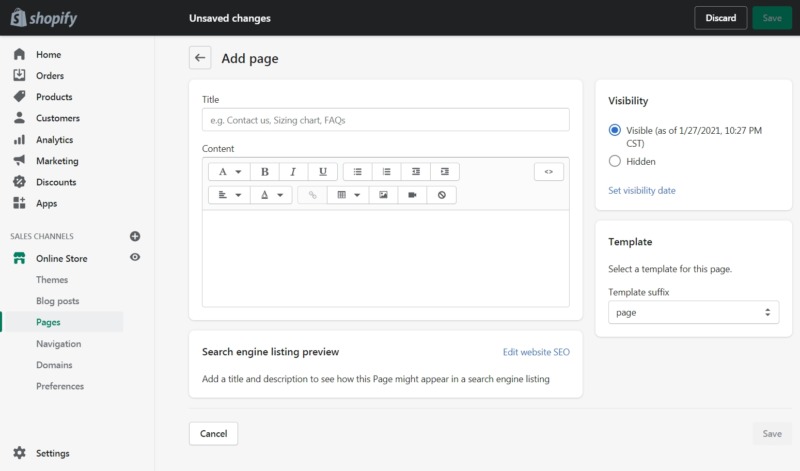800x471 pixels.
Task: Click the Set visibility date link
Action: (642, 190)
